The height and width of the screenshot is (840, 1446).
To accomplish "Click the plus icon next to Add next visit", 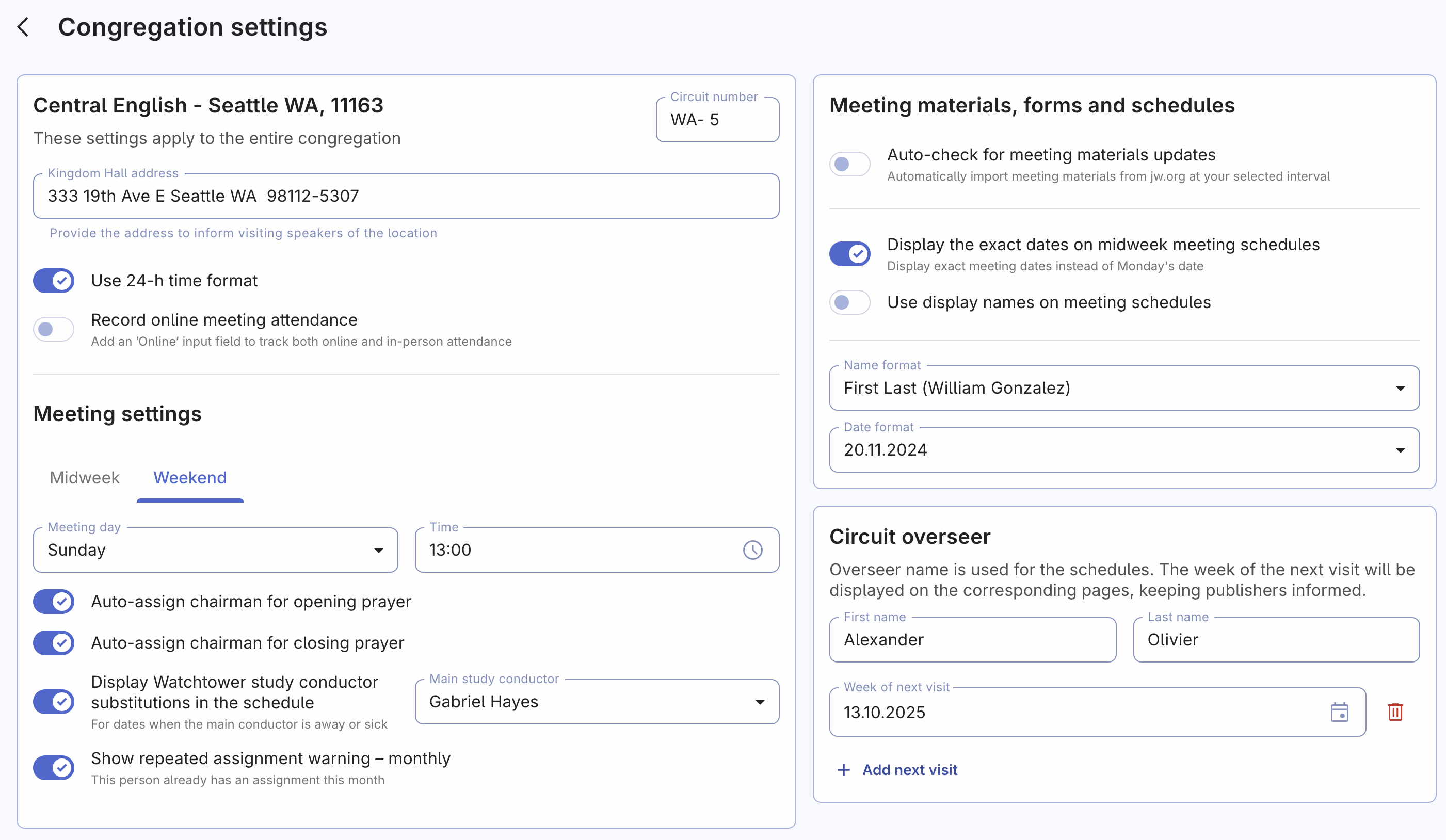I will tap(843, 769).
